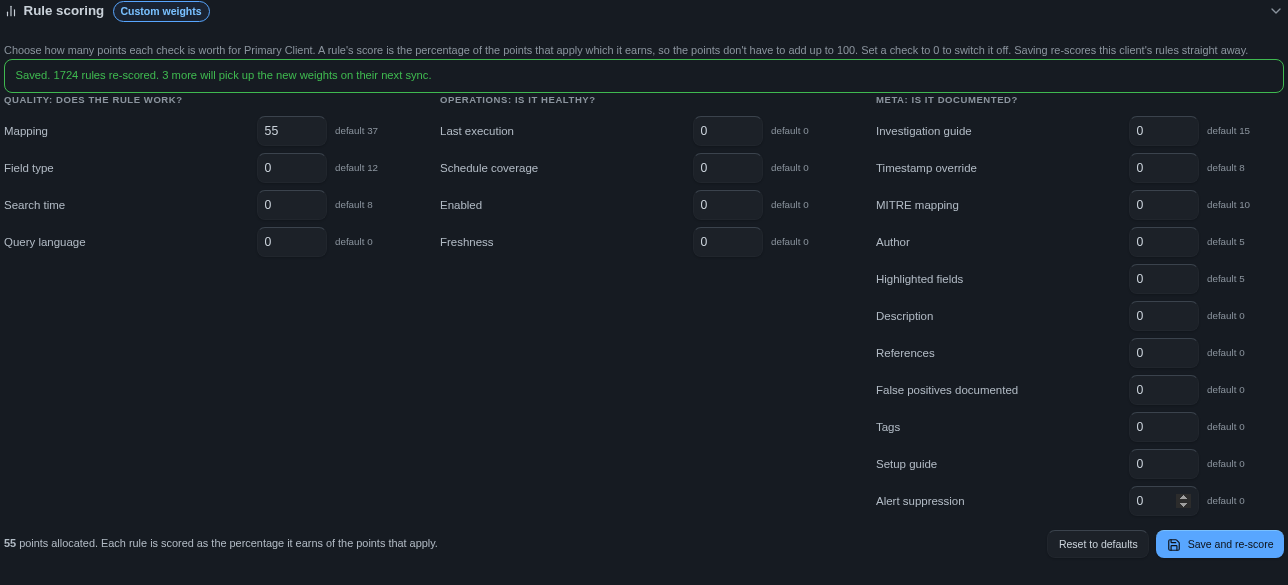Viewport: 1288px width, 585px height.
Task: Click the Alert suppression stepper arrows
Action: [x=1184, y=501]
